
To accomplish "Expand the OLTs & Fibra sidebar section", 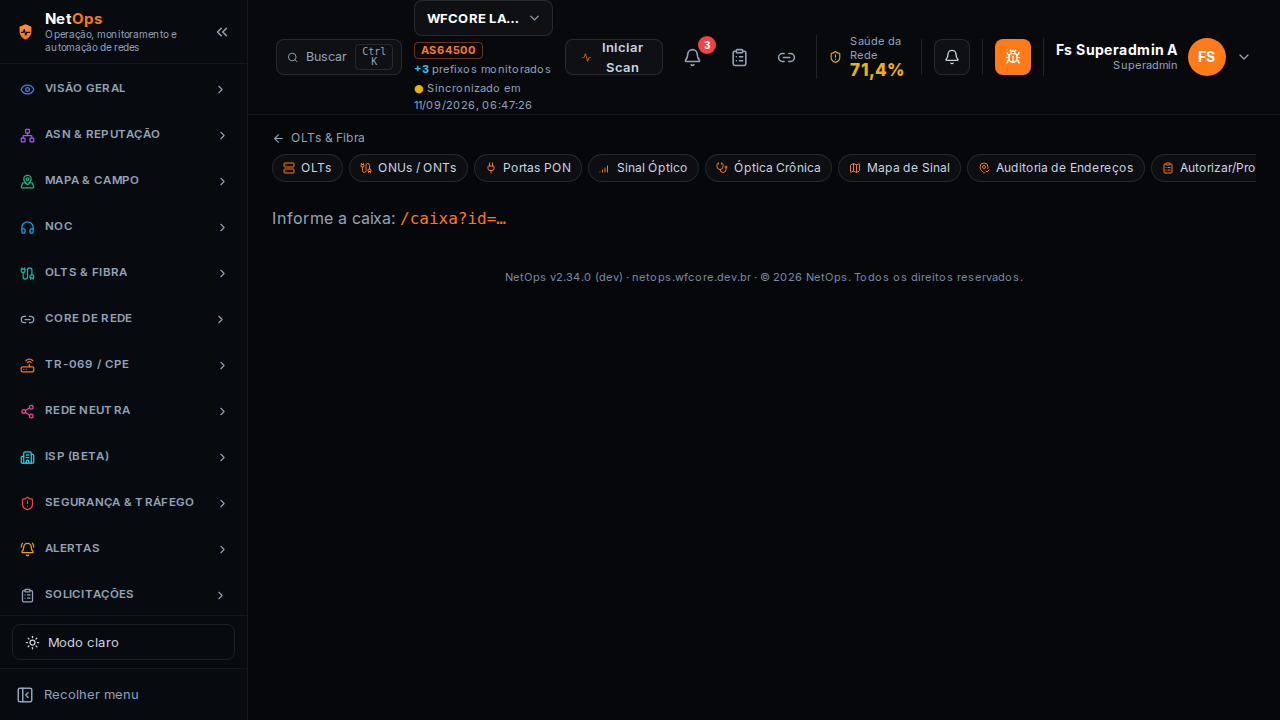I will [x=123, y=273].
